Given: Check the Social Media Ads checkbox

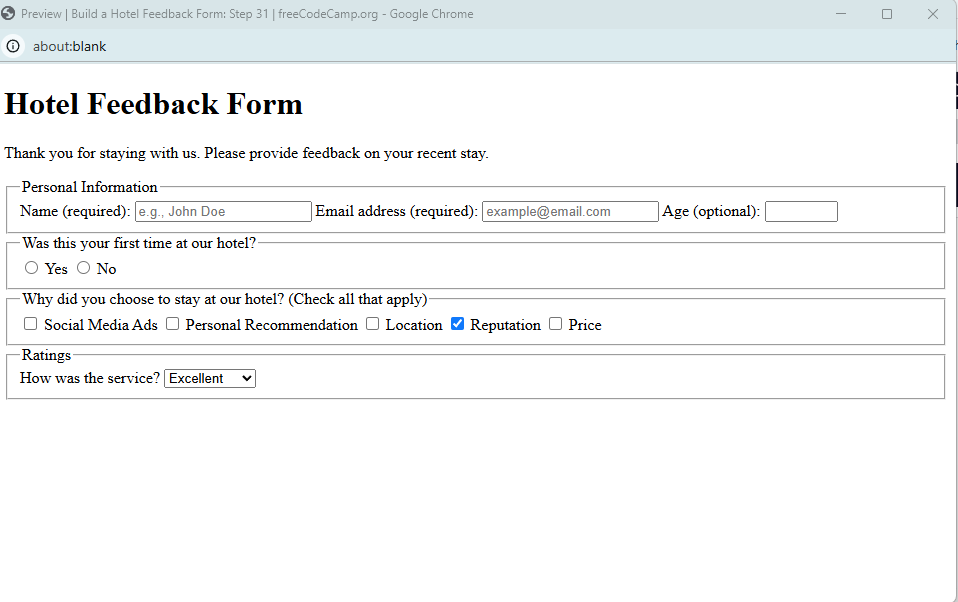Looking at the screenshot, I should coord(31,324).
